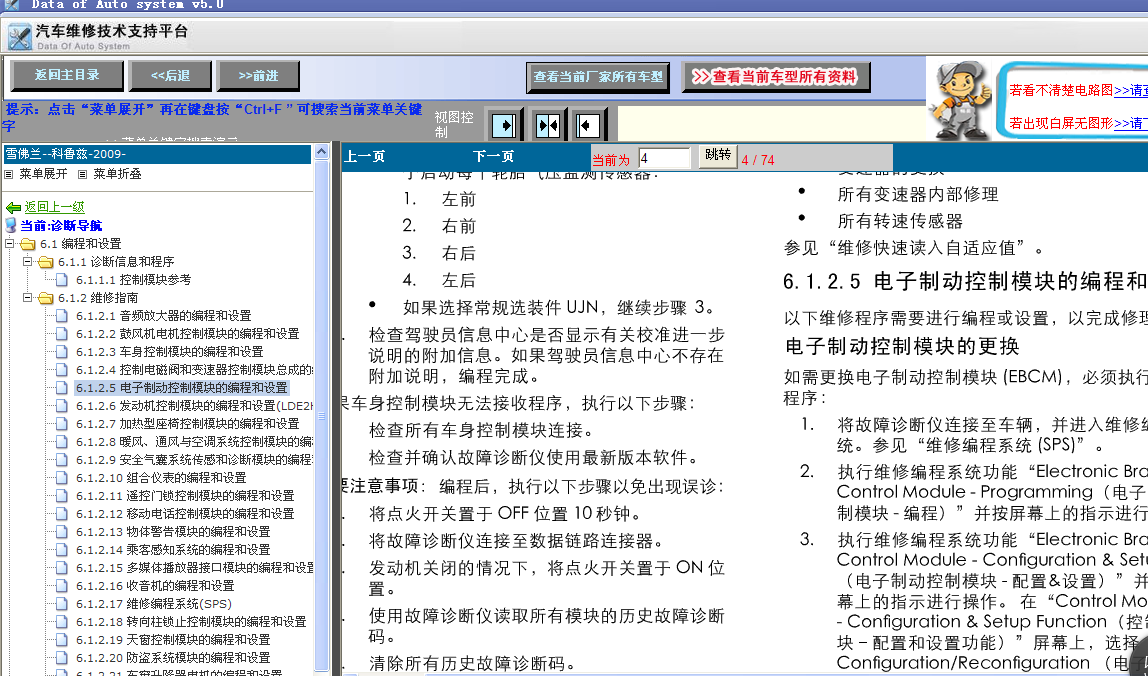Open 6.1.2.7 加热型座椅控制模块 item
The width and height of the screenshot is (1148, 676).
tap(187, 423)
